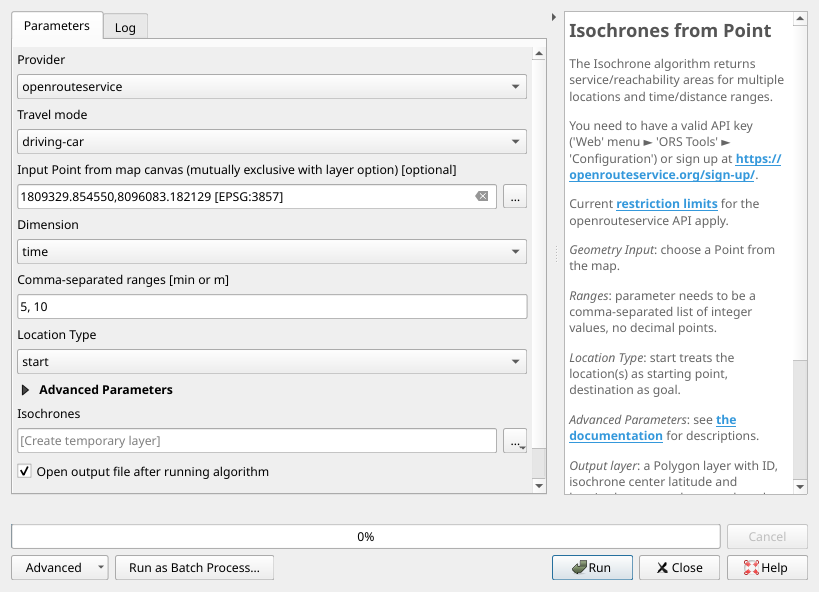This screenshot has height=592, width=819.
Task: Pick a point from the map canvas
Action: pos(515,196)
